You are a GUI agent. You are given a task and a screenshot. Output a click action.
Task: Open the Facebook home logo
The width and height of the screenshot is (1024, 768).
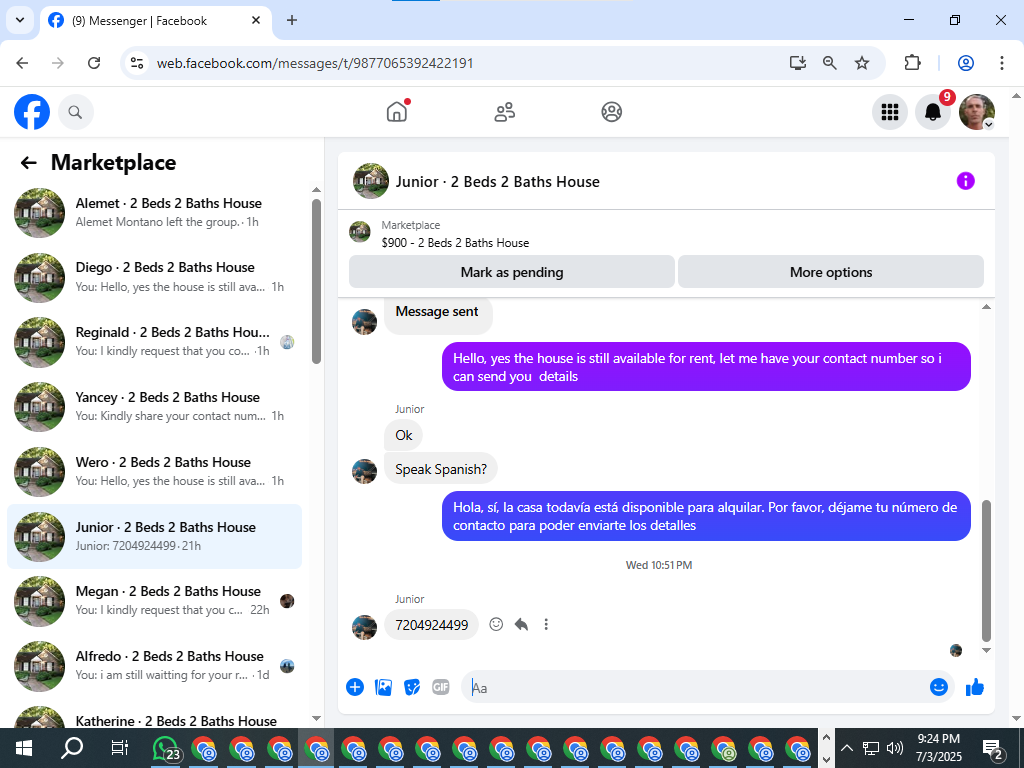click(x=32, y=112)
